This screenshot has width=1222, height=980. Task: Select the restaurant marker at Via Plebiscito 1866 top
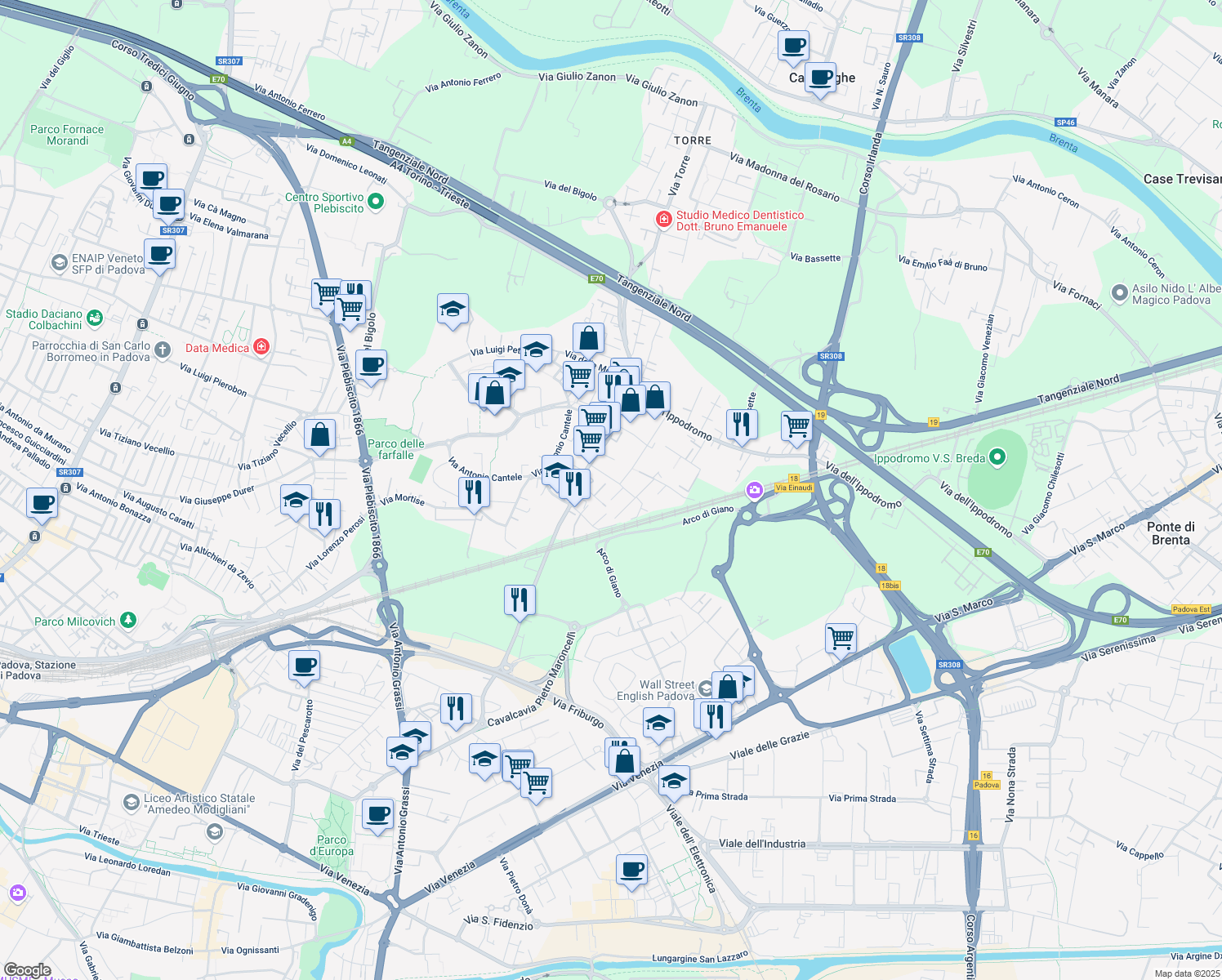[x=355, y=292]
